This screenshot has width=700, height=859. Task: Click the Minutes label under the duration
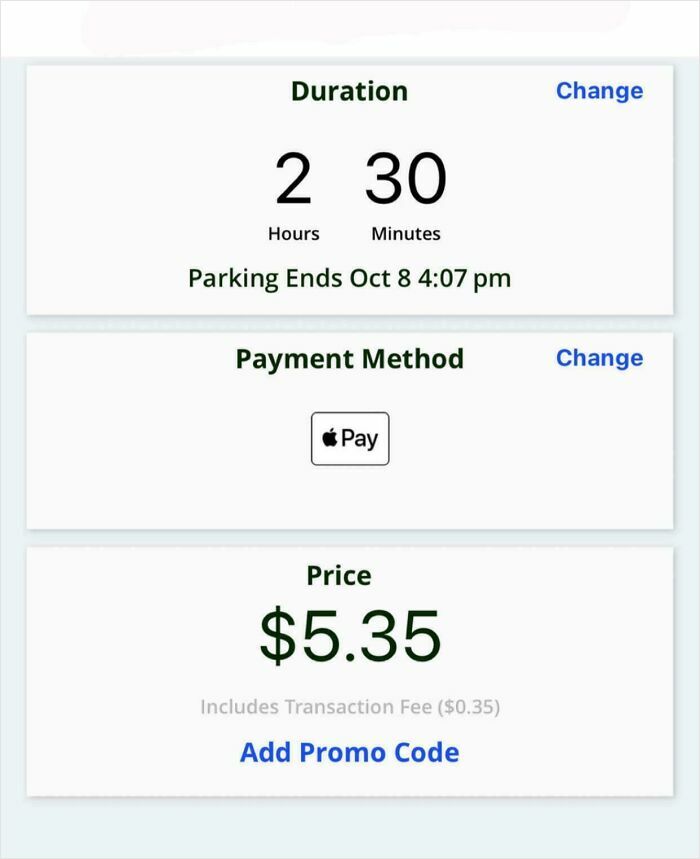point(405,233)
